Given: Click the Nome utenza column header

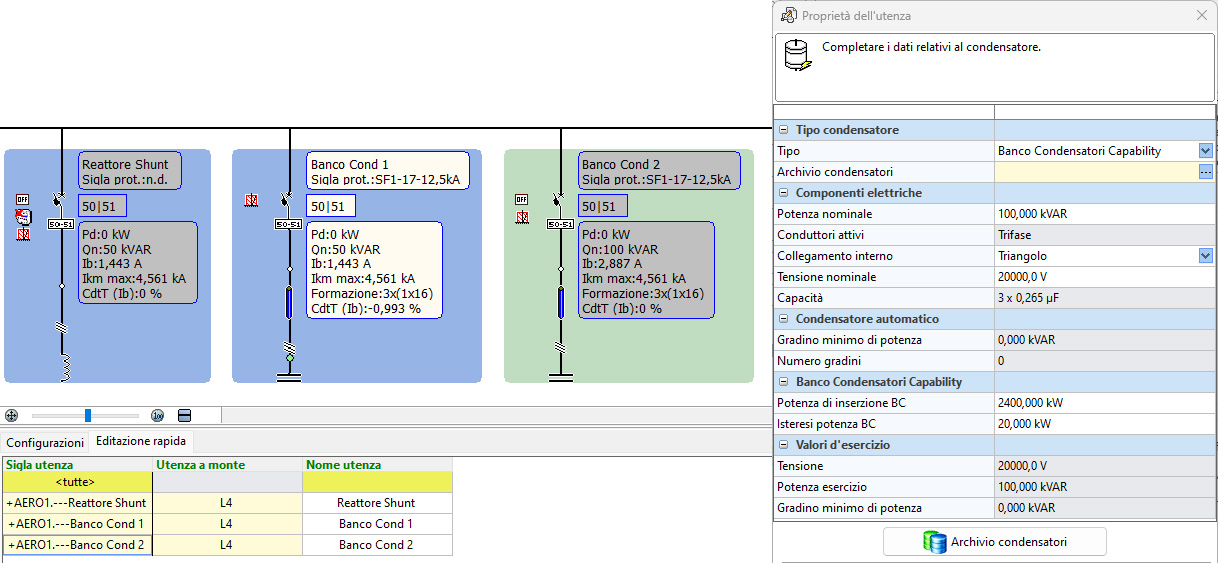Looking at the screenshot, I should [377, 465].
